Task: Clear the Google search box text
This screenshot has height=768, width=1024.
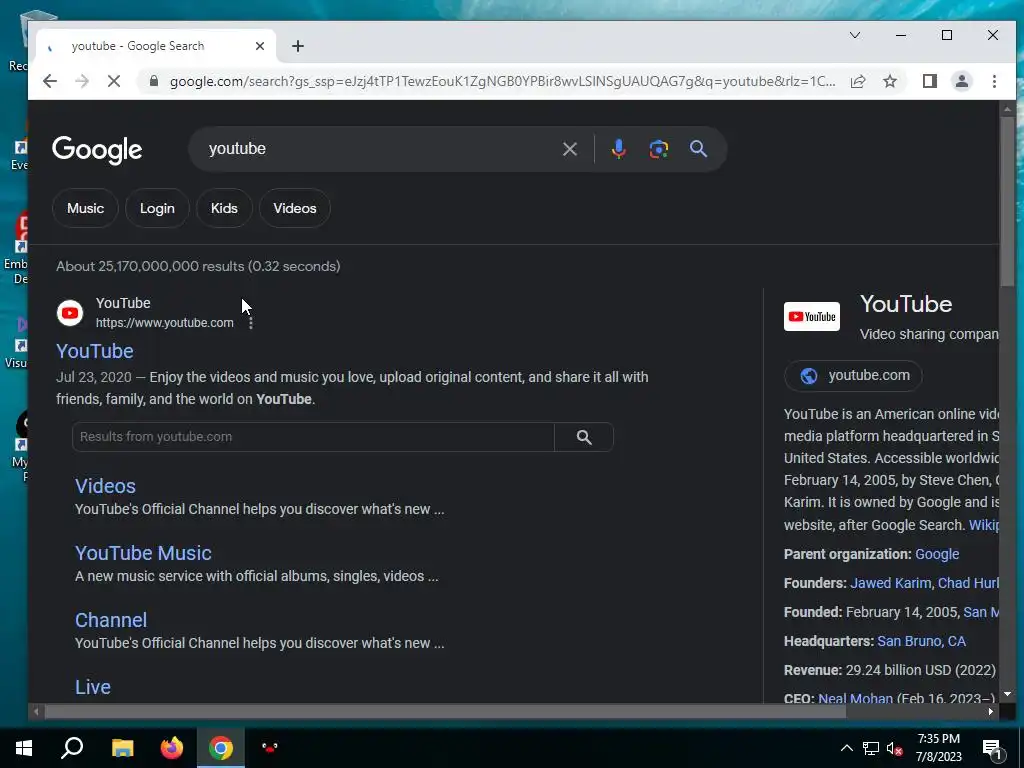Action: click(569, 149)
